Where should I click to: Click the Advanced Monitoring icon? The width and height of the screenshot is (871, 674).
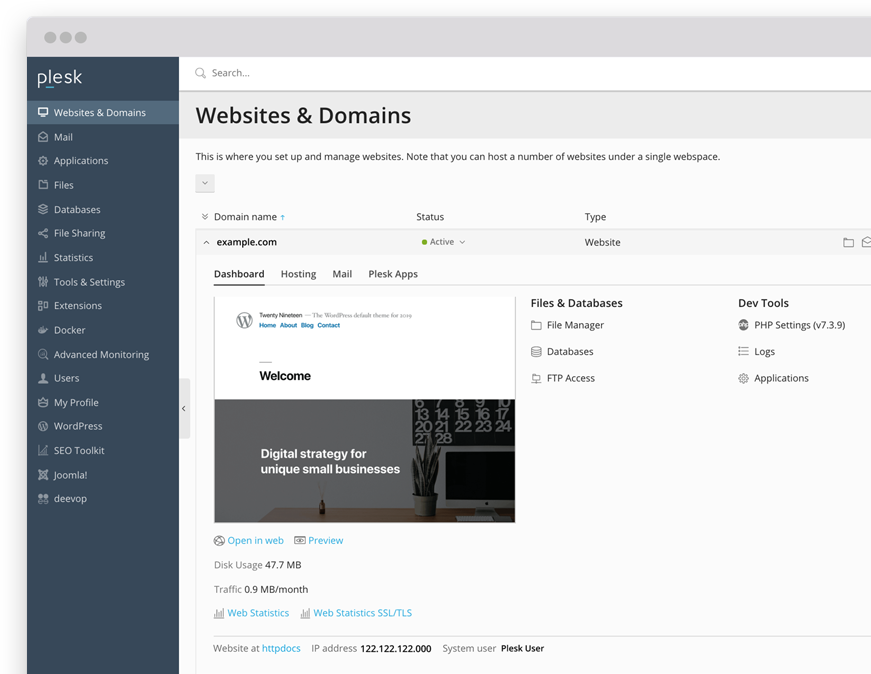[x=43, y=355]
